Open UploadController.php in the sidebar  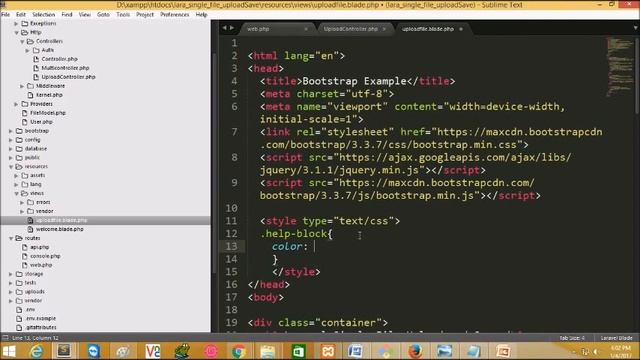[69, 77]
